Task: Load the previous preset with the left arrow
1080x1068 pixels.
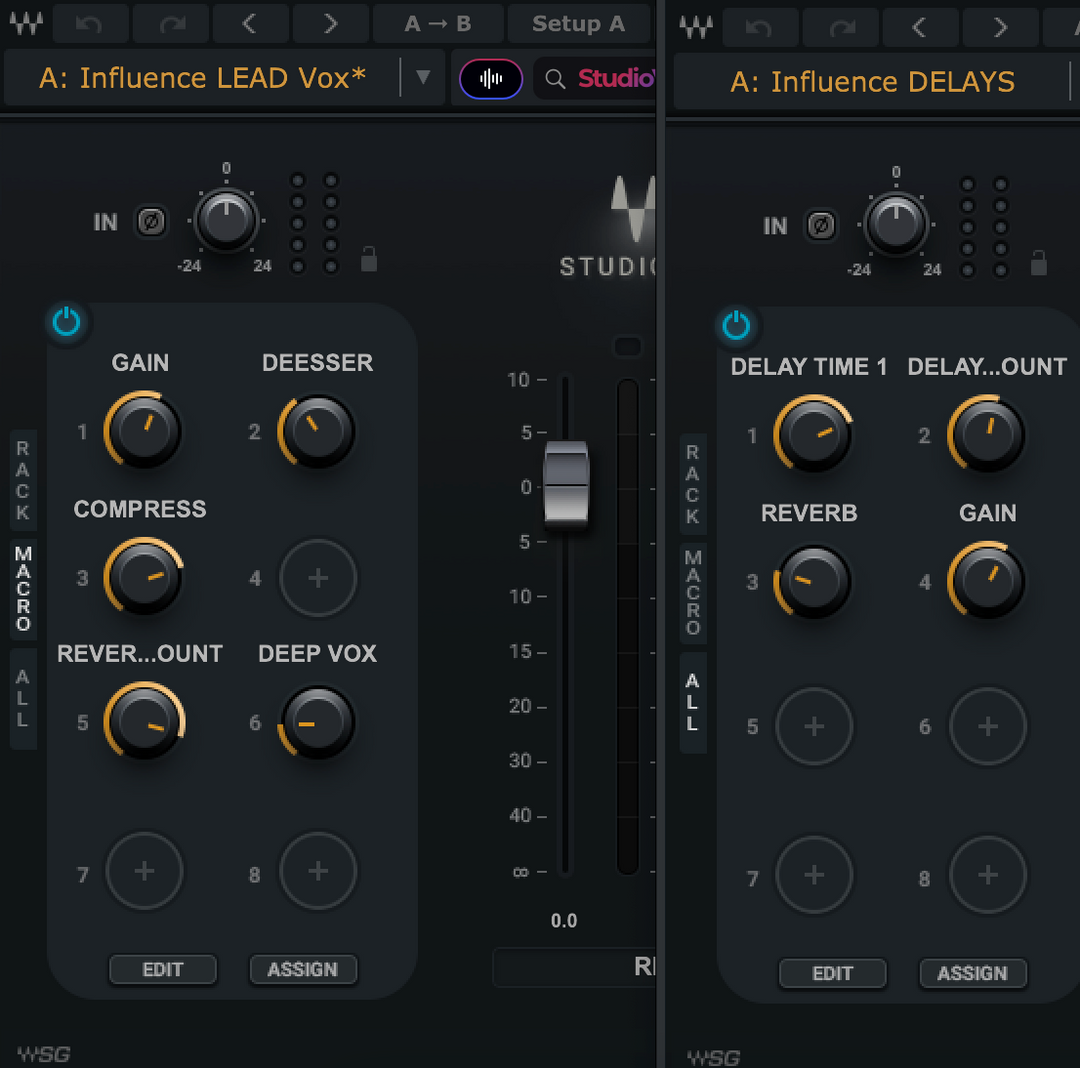Action: click(x=250, y=23)
